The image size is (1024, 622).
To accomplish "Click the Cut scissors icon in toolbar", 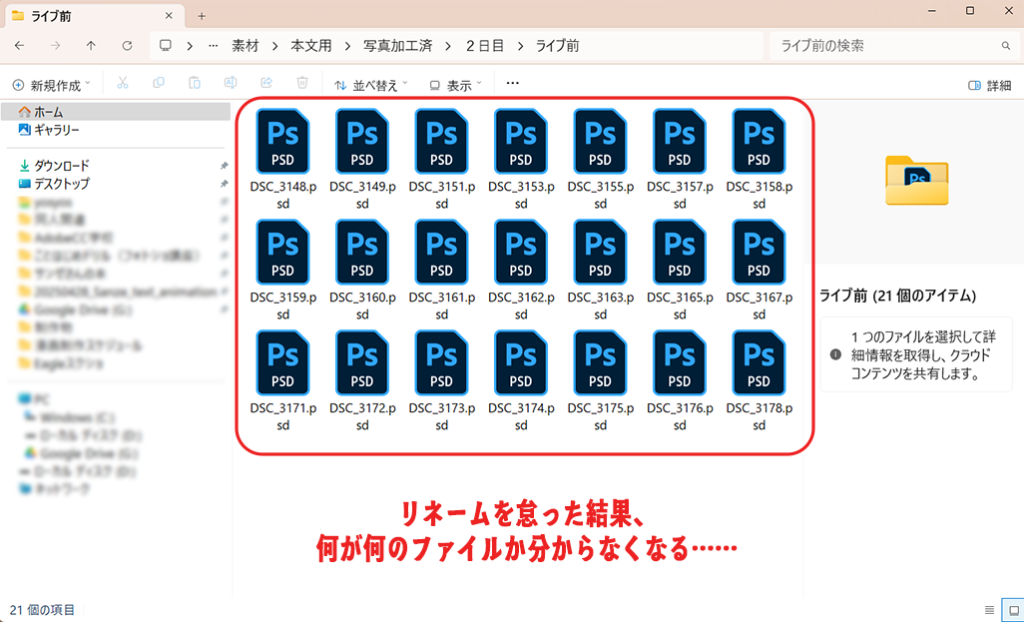I will pyautogui.click(x=122, y=83).
